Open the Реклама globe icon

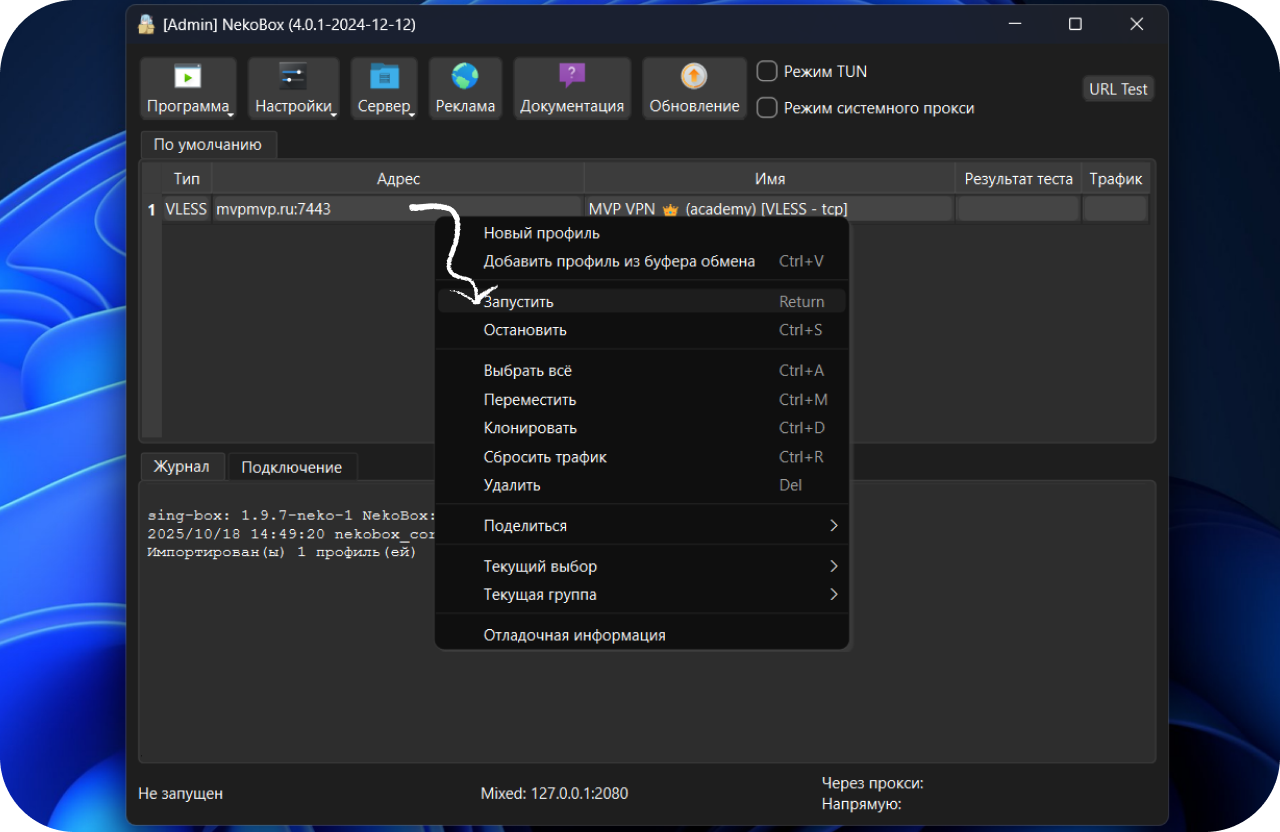pos(465,77)
